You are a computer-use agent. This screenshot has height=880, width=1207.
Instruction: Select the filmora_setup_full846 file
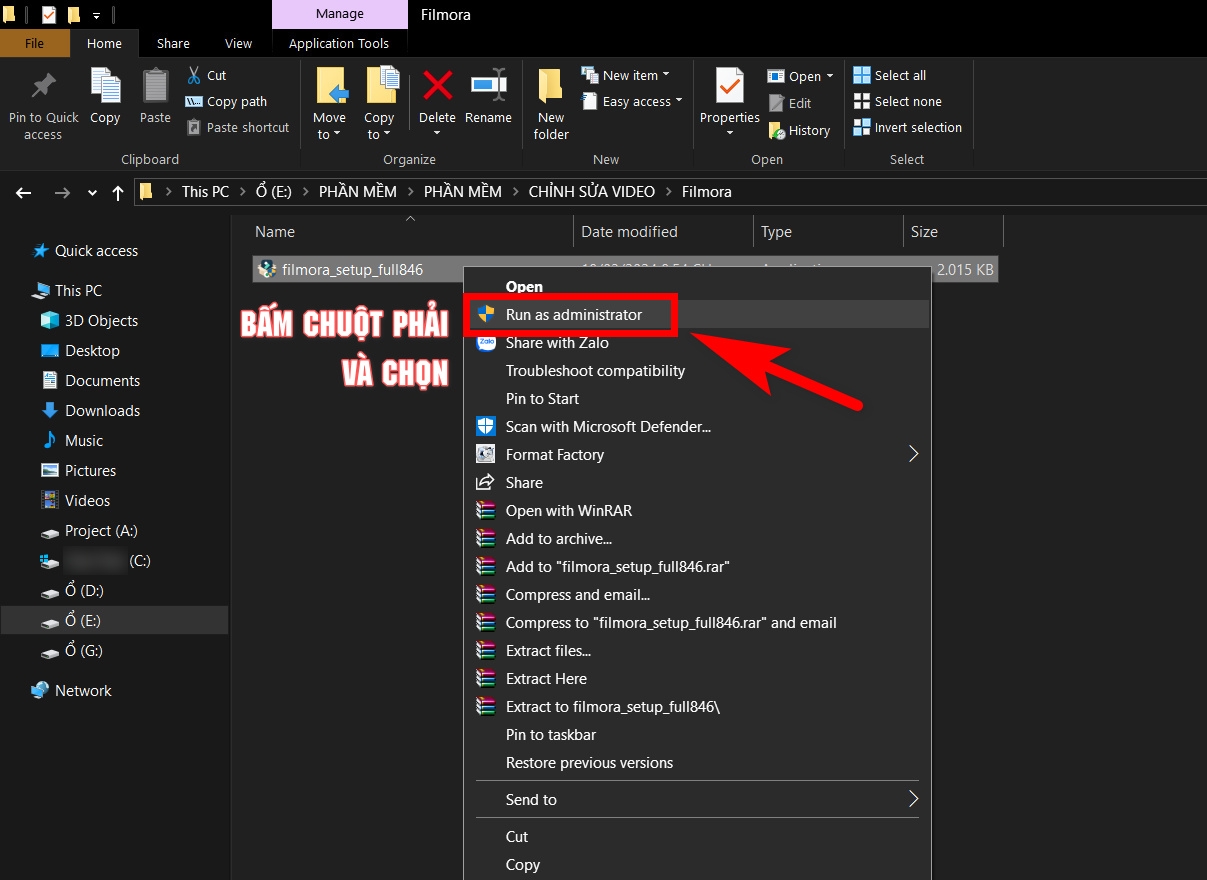(352, 269)
